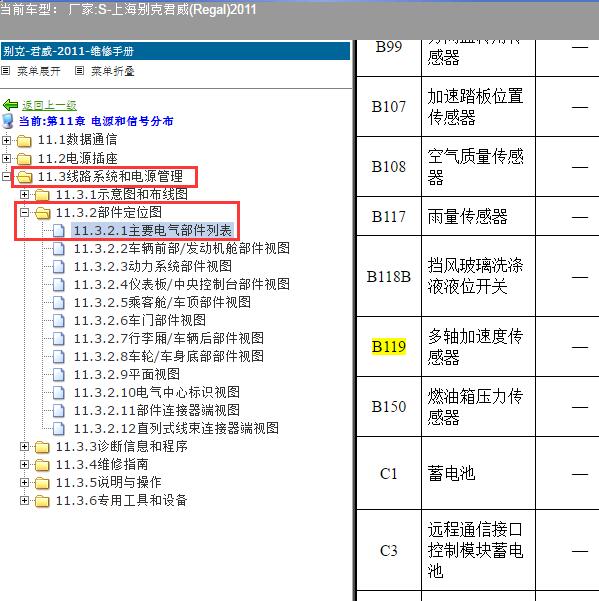Viewport: 599px width, 601px height.
Task: Open 11.3.2.11部件连接器端视图
Action: click(x=157, y=411)
